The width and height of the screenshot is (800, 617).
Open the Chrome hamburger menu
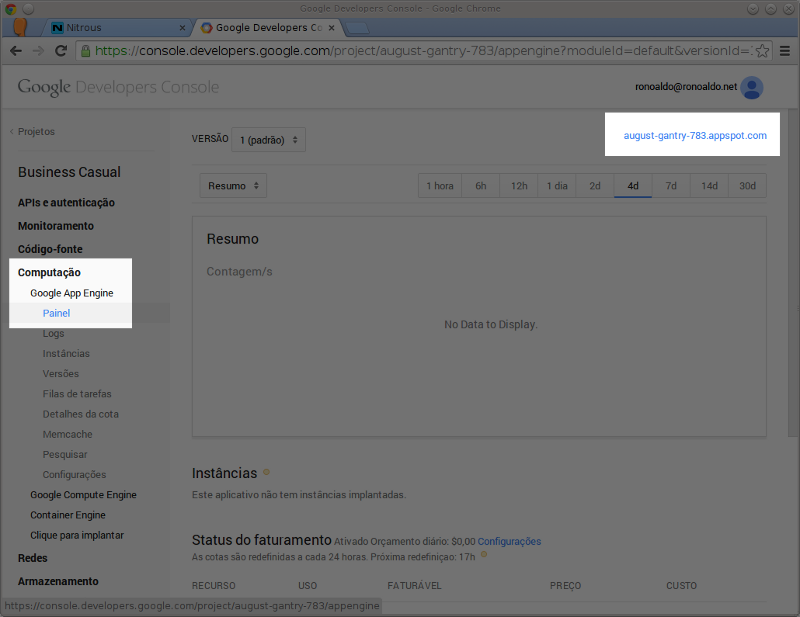[x=785, y=51]
